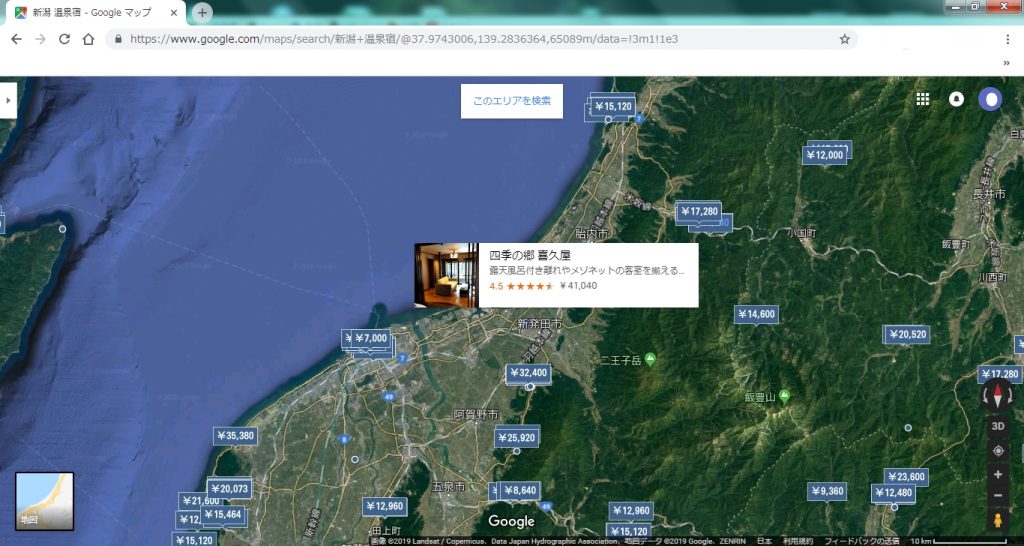Select the ¥14,600 price marker
This screenshot has height=546, width=1024.
(x=756, y=314)
